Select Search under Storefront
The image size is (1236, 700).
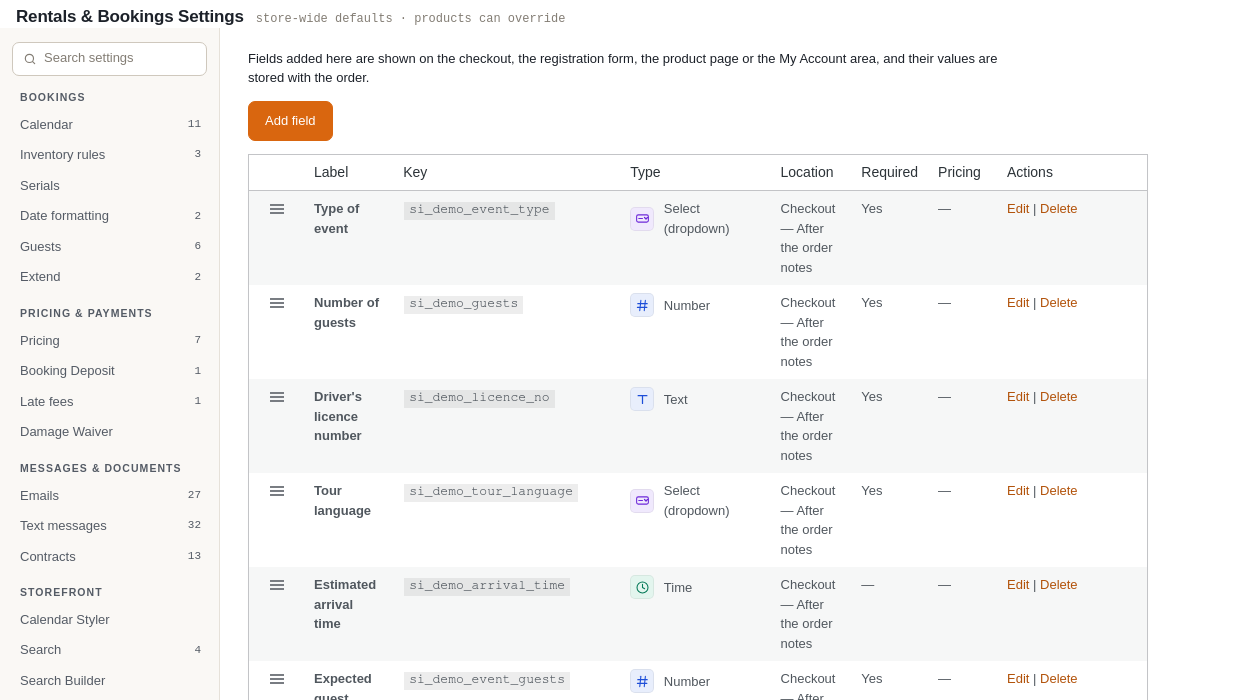tap(110, 650)
